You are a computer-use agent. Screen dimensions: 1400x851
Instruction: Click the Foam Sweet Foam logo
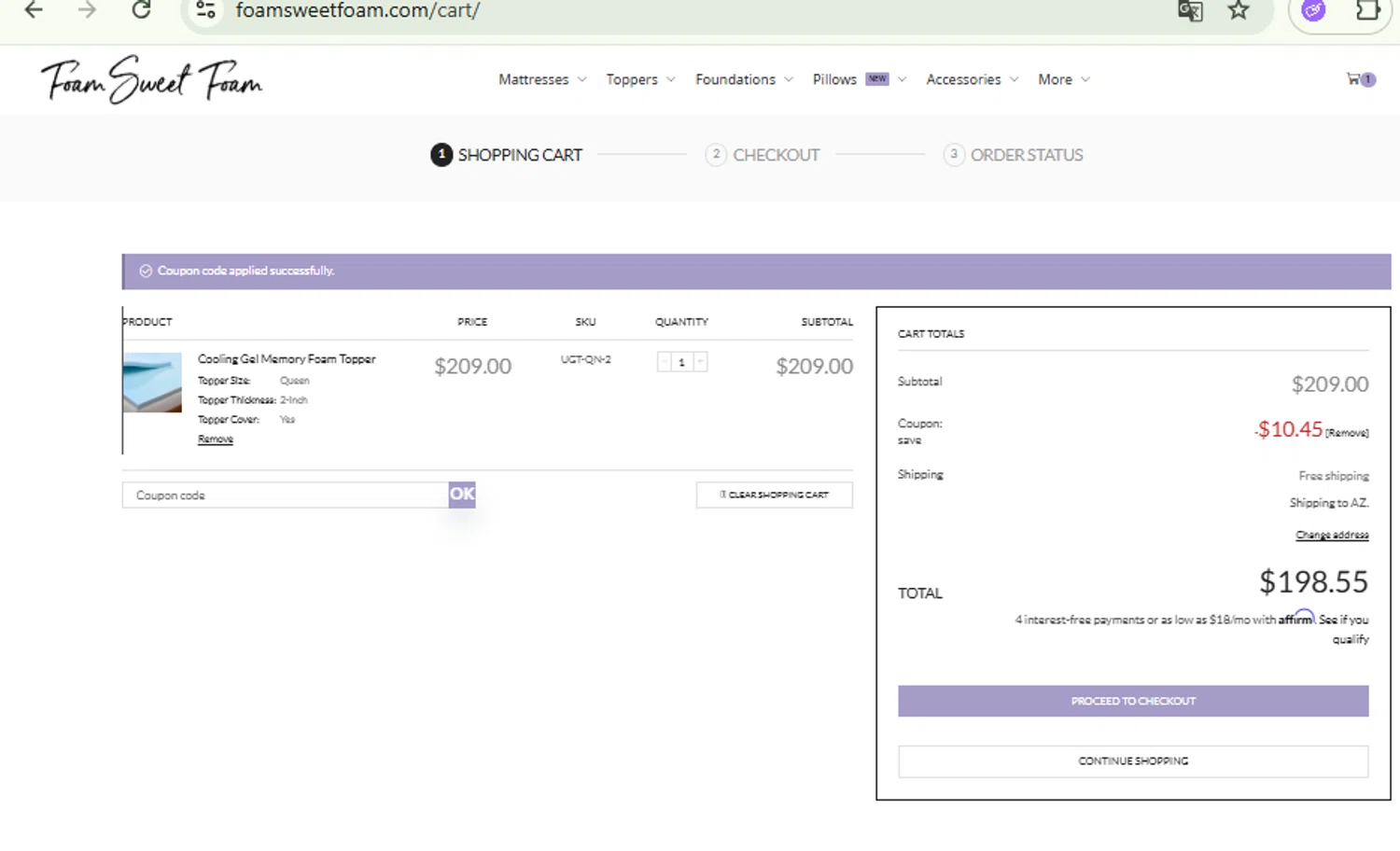tap(151, 79)
